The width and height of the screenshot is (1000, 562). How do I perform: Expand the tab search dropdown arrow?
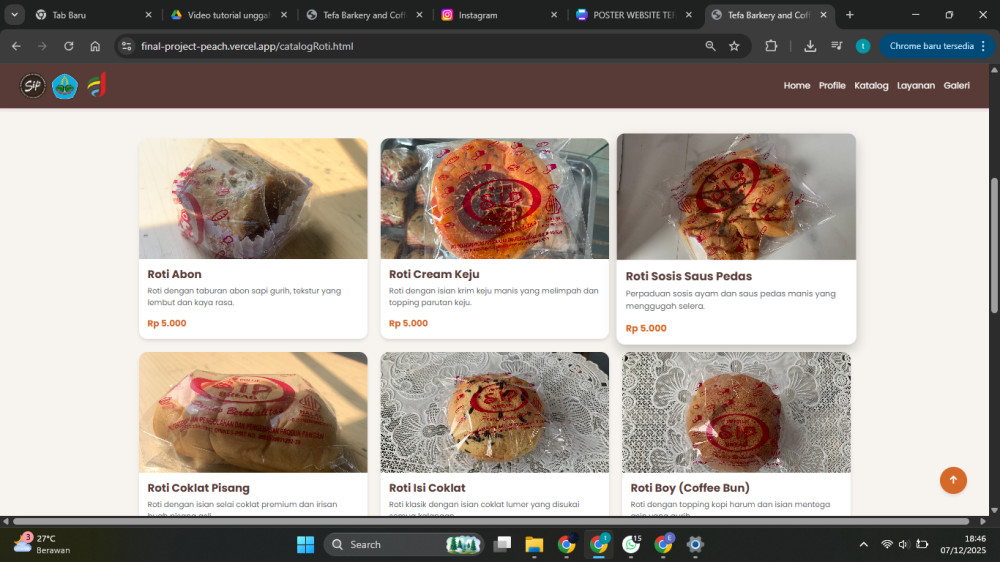coord(15,15)
